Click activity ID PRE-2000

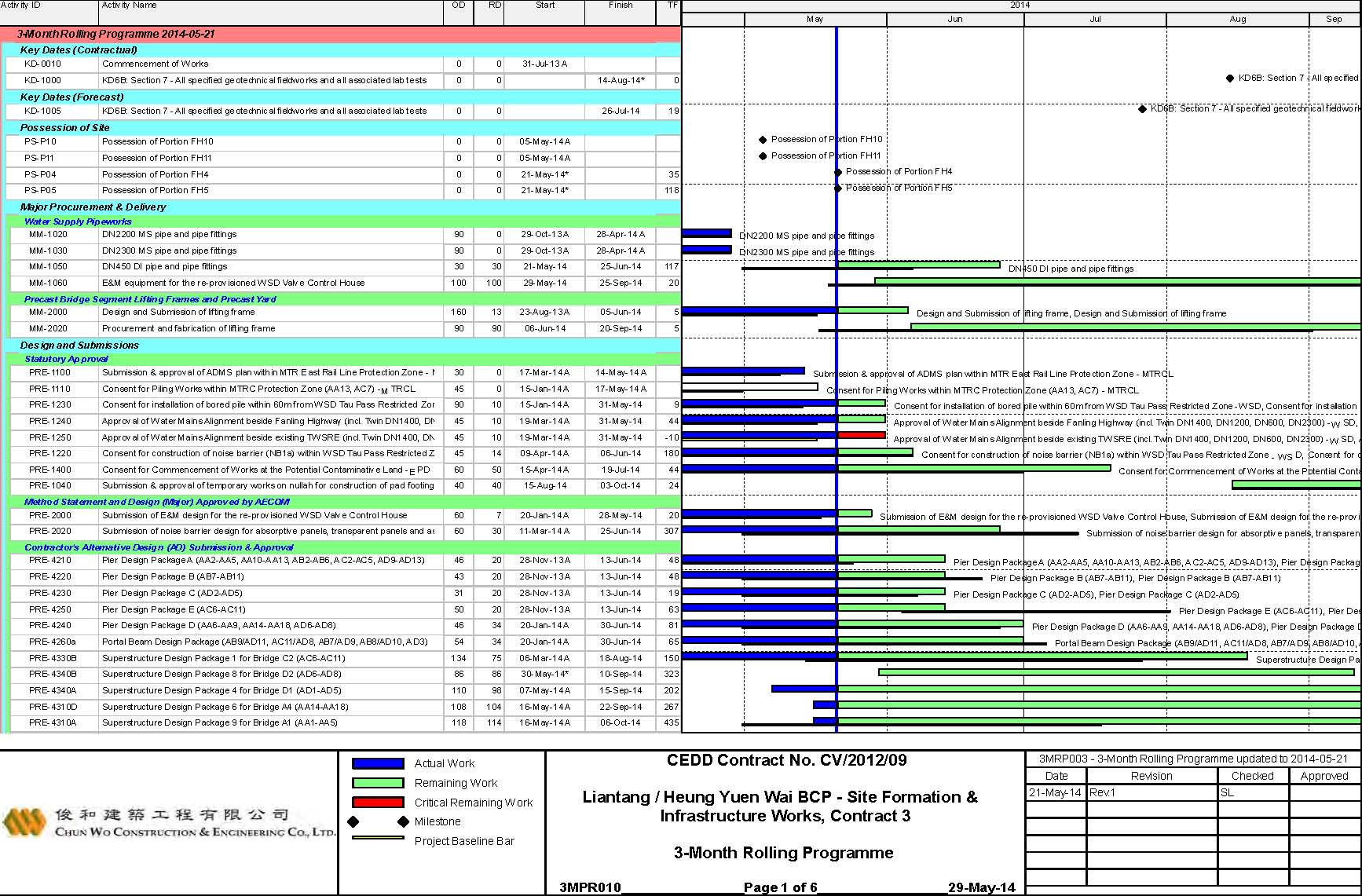pos(49,515)
